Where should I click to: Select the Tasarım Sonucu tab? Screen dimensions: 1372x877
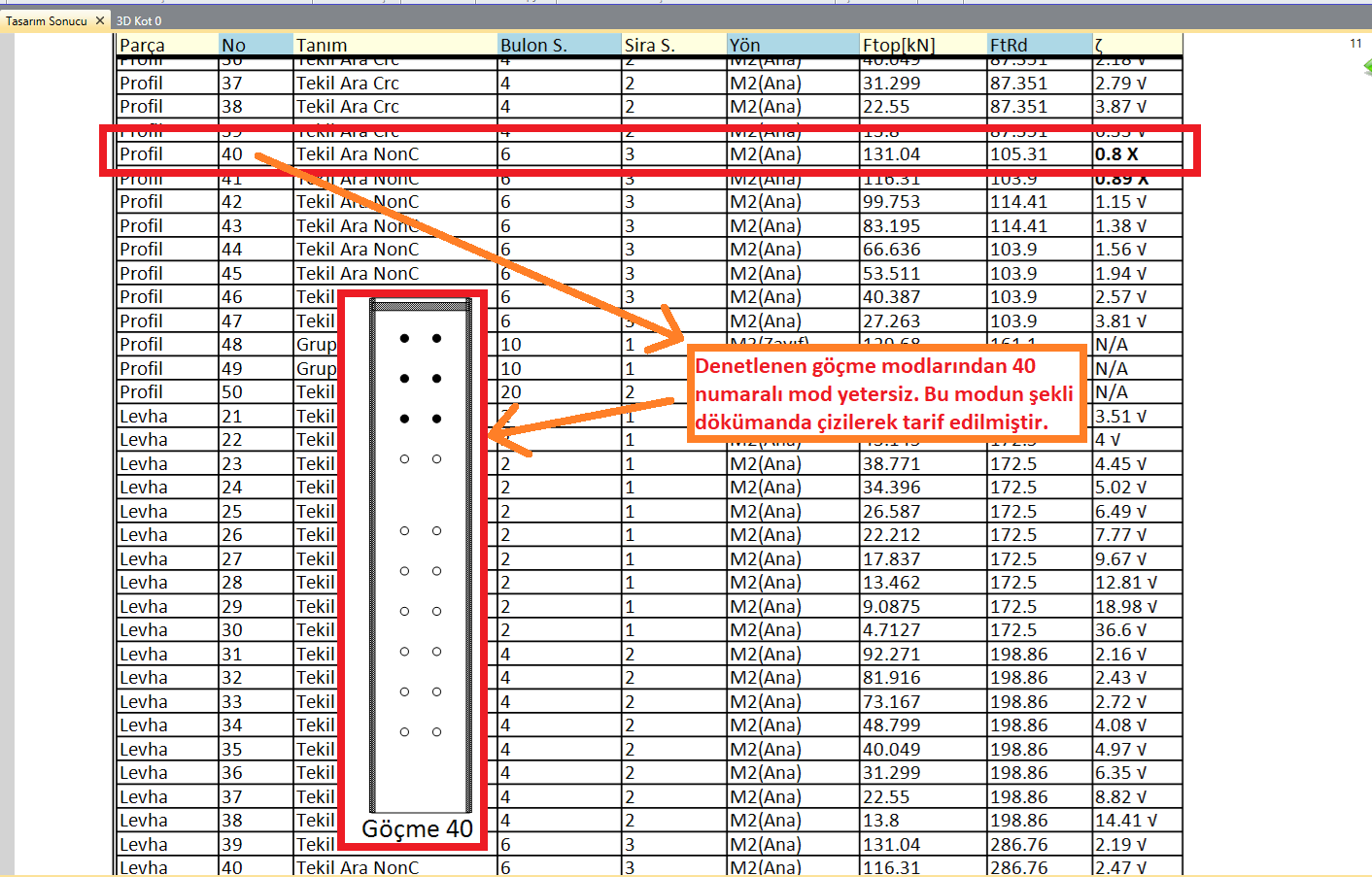[47, 20]
